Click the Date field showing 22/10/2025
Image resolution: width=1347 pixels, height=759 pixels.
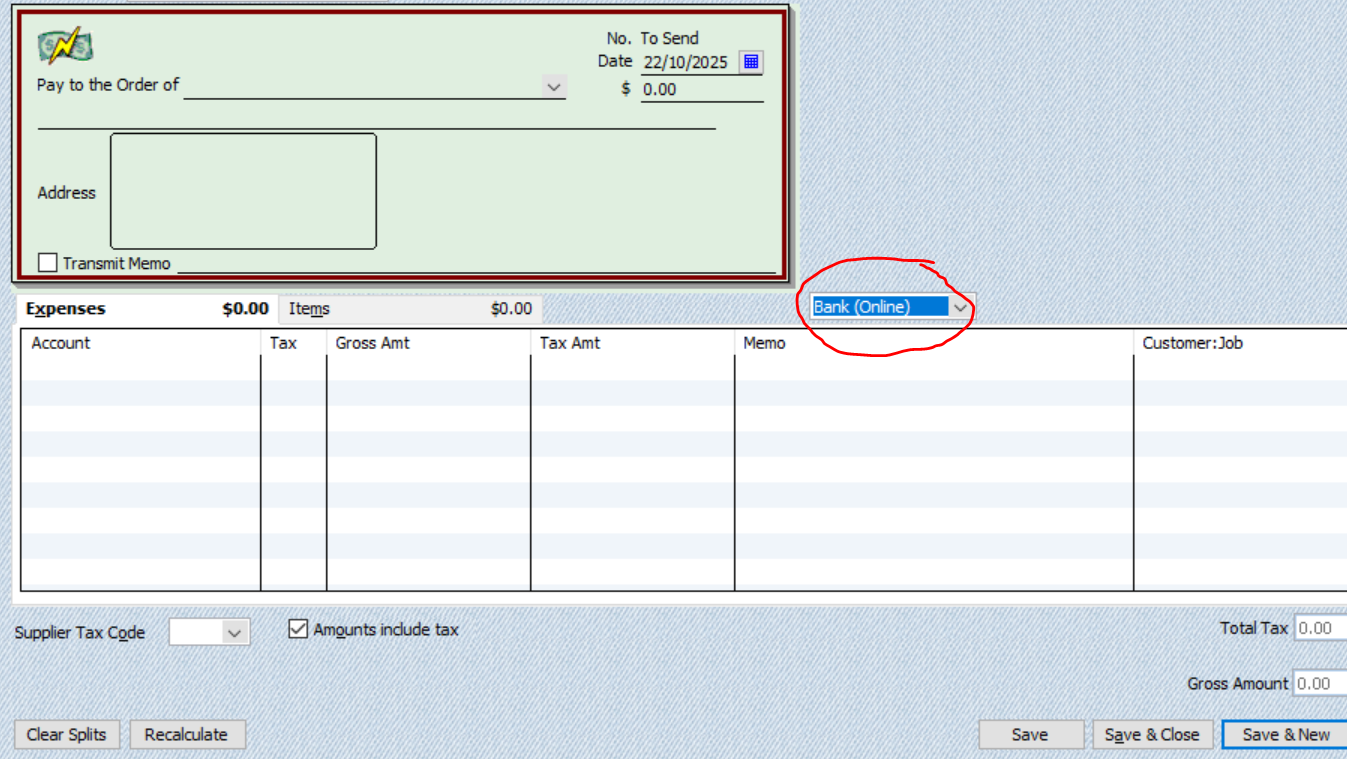[x=687, y=62]
